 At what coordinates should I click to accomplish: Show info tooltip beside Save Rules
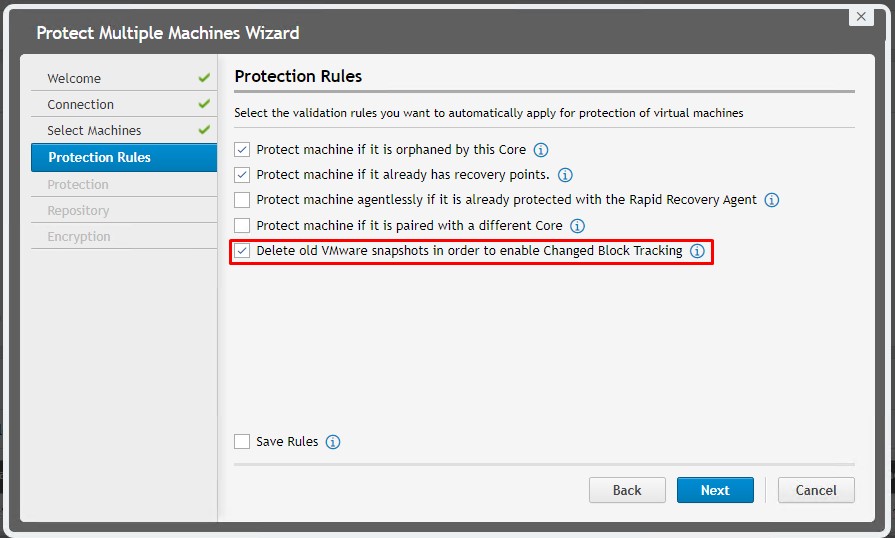[333, 442]
